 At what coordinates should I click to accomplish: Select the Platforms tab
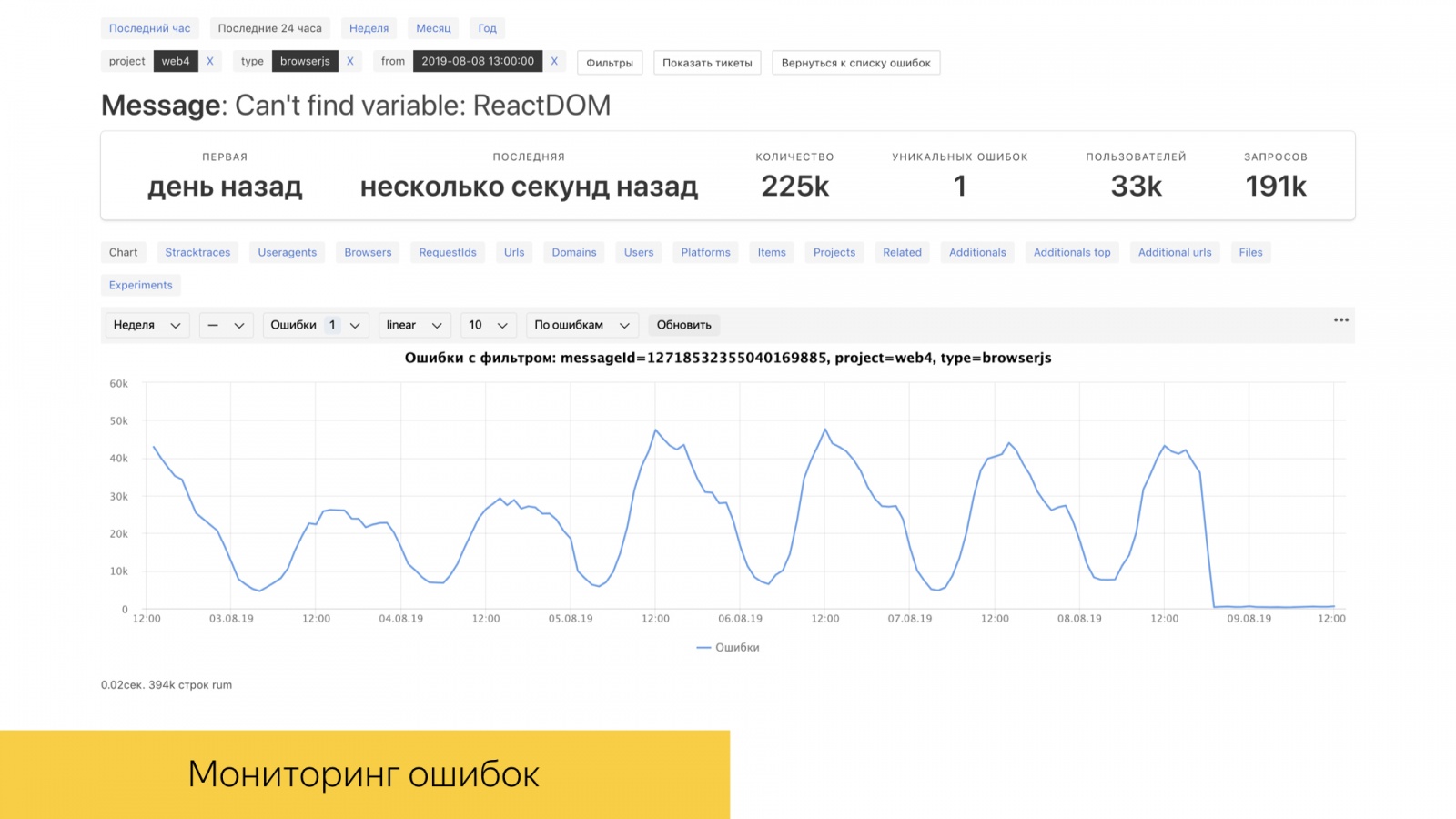(x=704, y=252)
